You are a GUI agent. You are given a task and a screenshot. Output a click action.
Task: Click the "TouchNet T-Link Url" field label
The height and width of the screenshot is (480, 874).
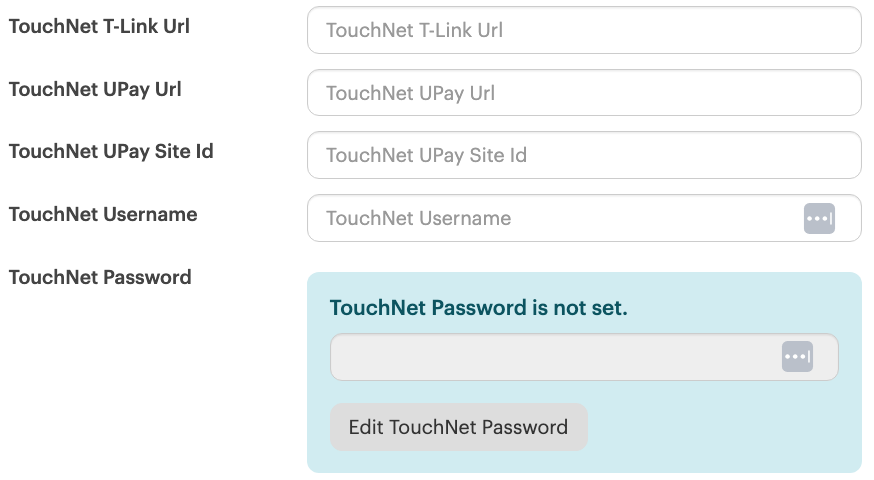pos(99,27)
